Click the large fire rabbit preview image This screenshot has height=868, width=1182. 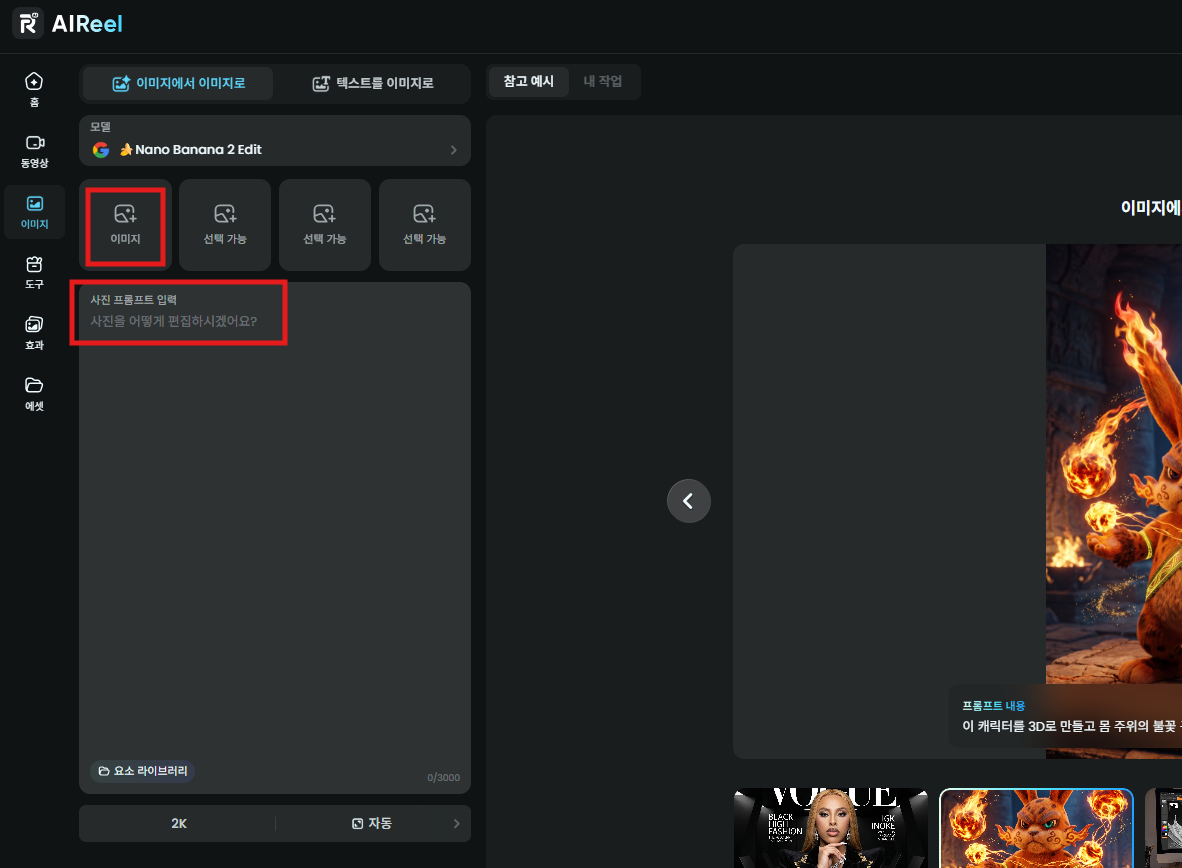[x=1113, y=501]
